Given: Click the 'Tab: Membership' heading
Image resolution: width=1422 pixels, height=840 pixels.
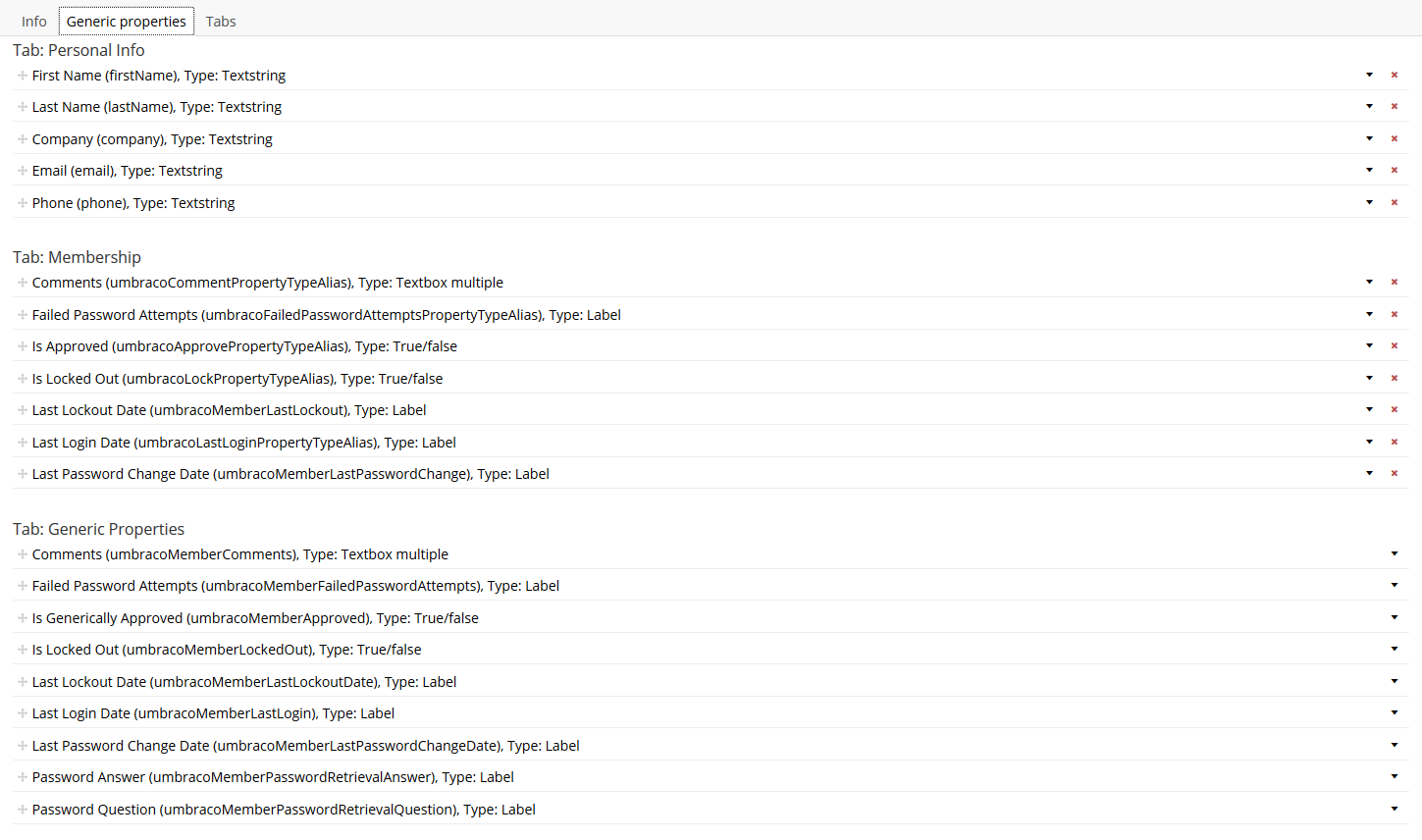Looking at the screenshot, I should 77,257.
